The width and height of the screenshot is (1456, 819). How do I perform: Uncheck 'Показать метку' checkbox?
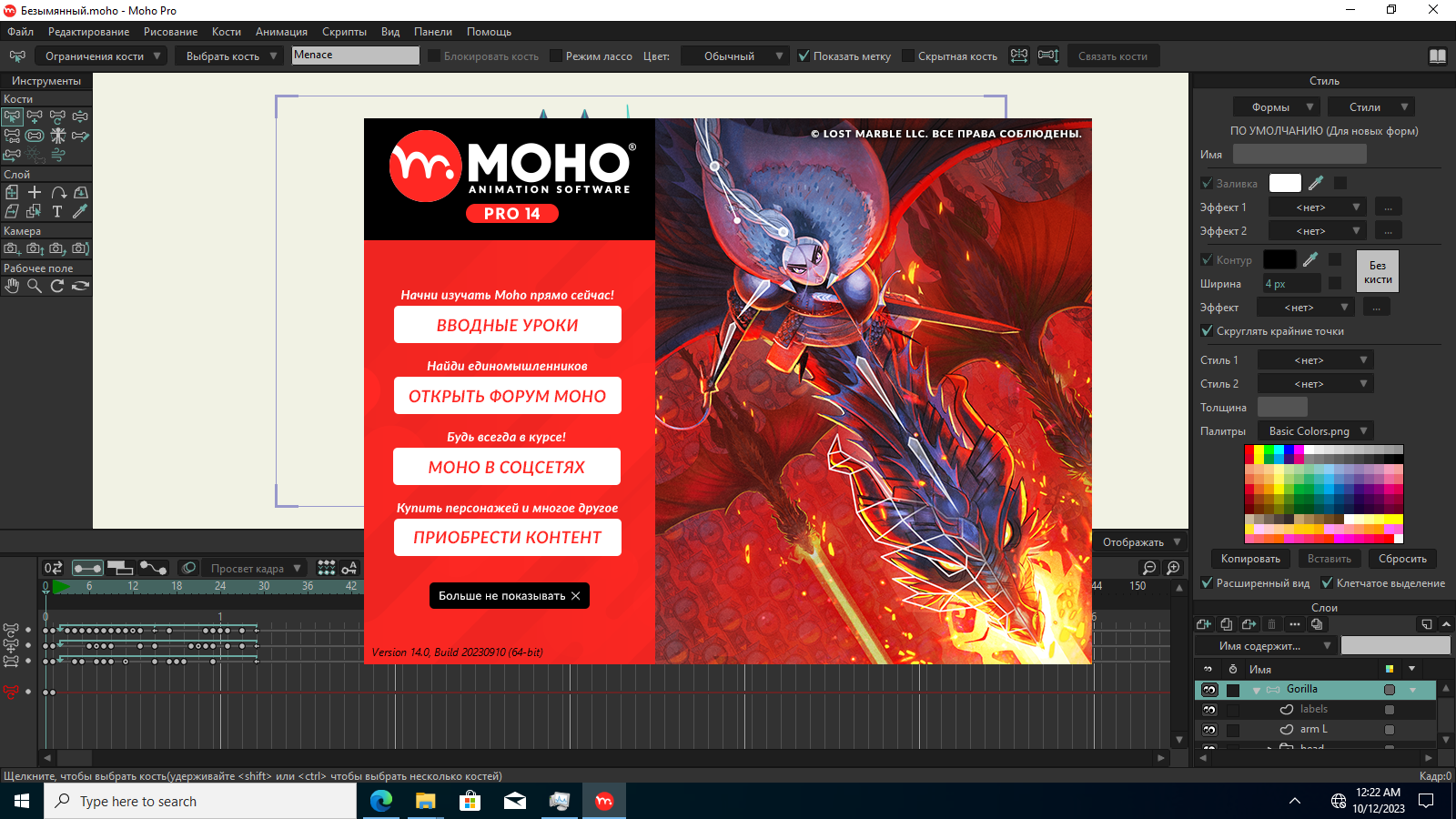pos(804,56)
